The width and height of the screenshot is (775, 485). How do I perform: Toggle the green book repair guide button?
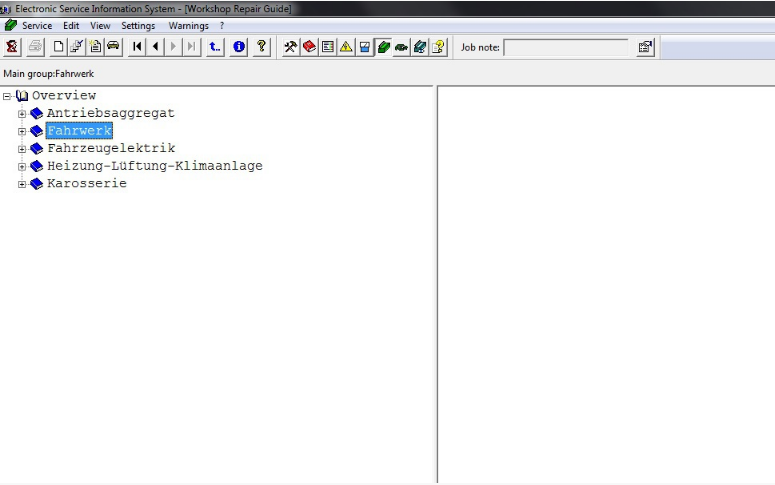383,47
